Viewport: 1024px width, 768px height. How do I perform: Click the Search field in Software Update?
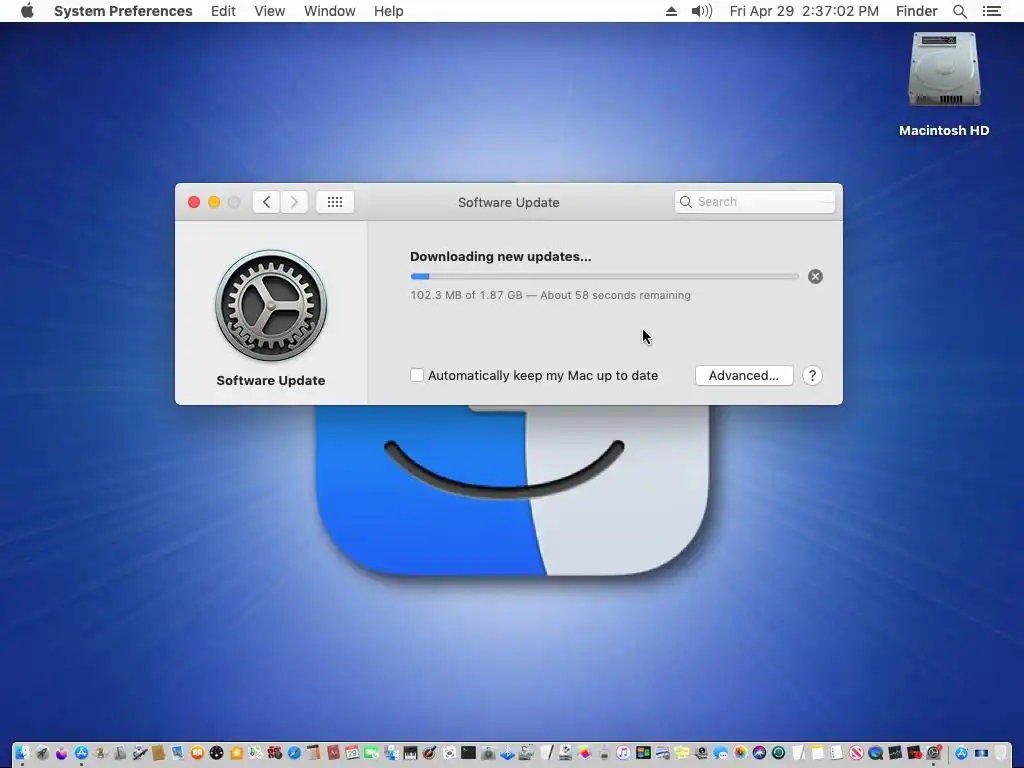click(754, 202)
